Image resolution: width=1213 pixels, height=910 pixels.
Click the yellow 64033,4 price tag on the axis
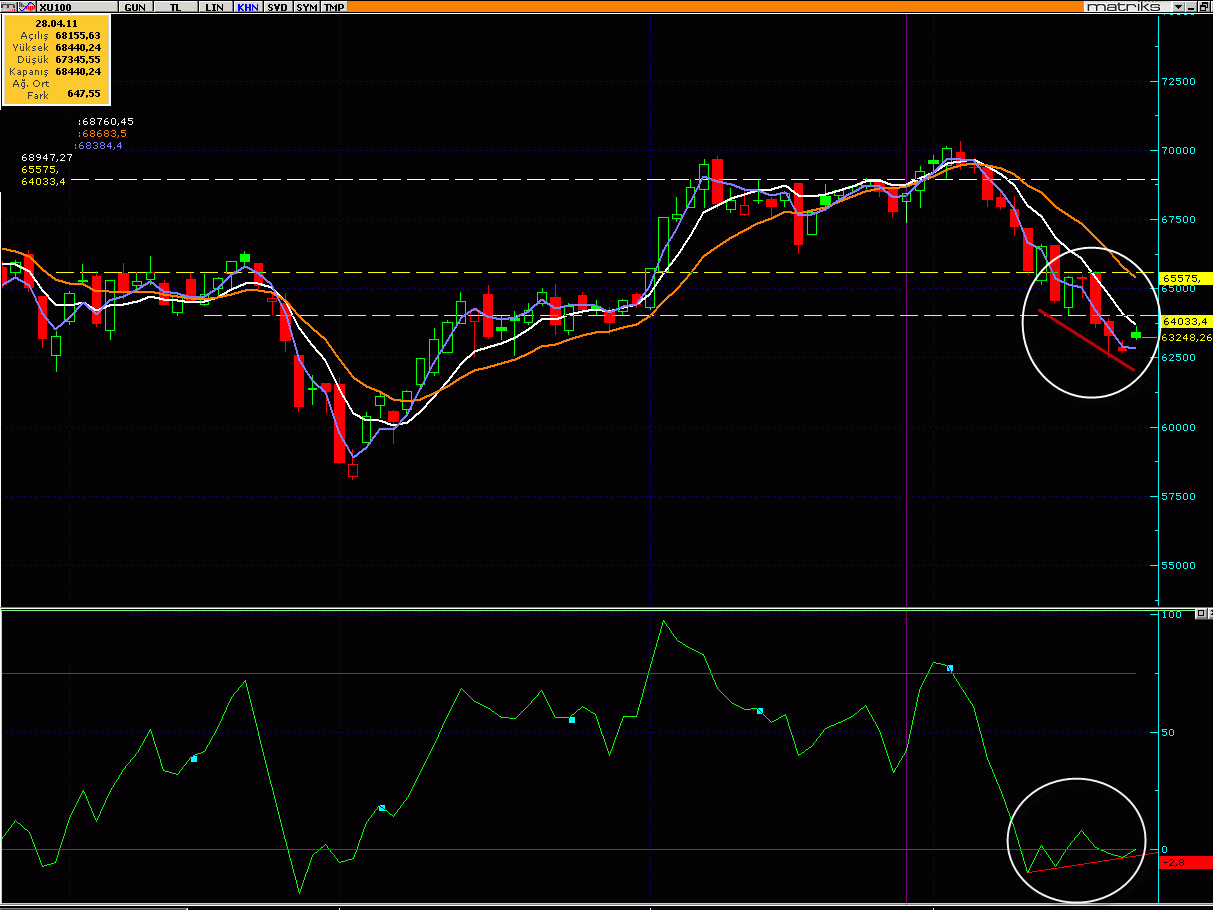click(1185, 321)
